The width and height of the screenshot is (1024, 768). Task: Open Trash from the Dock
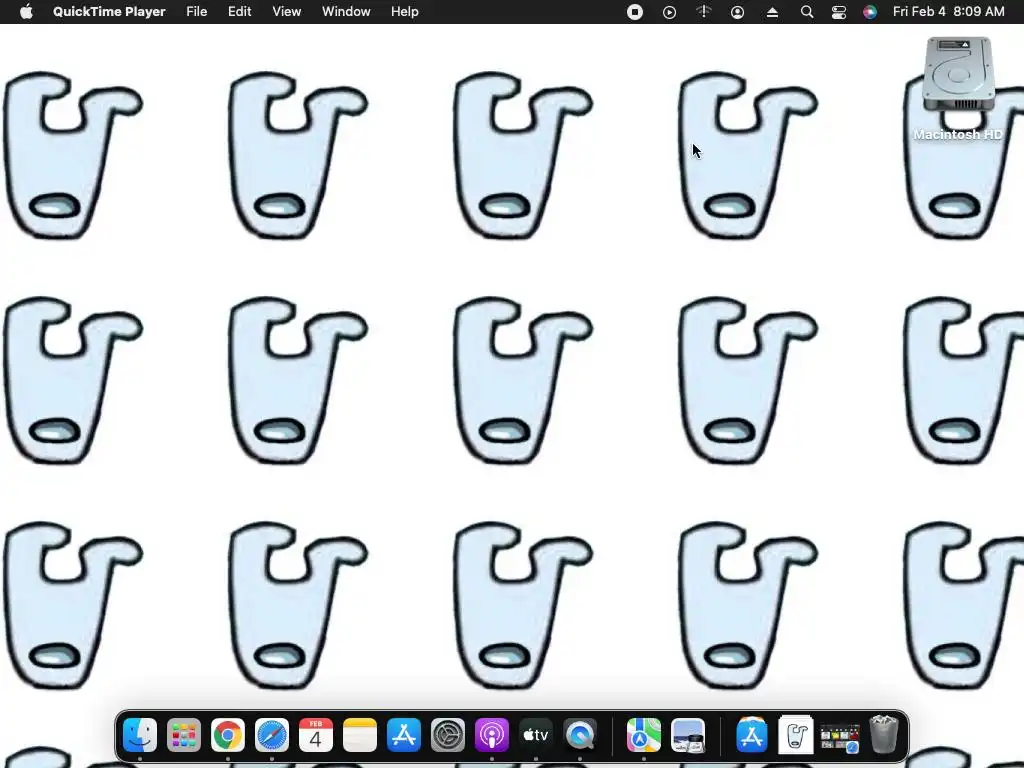(x=884, y=735)
